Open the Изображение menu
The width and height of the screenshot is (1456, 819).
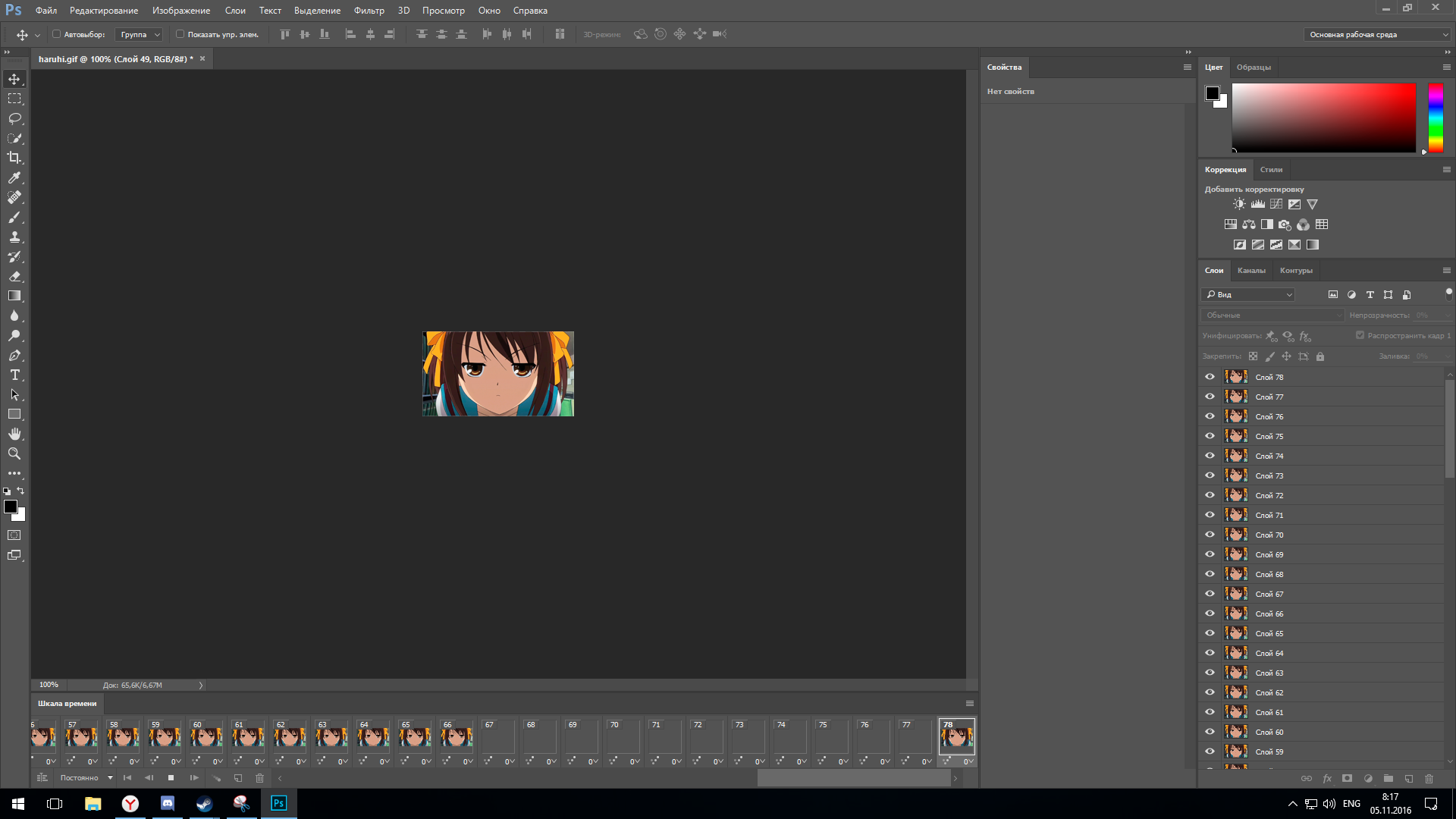(x=181, y=11)
